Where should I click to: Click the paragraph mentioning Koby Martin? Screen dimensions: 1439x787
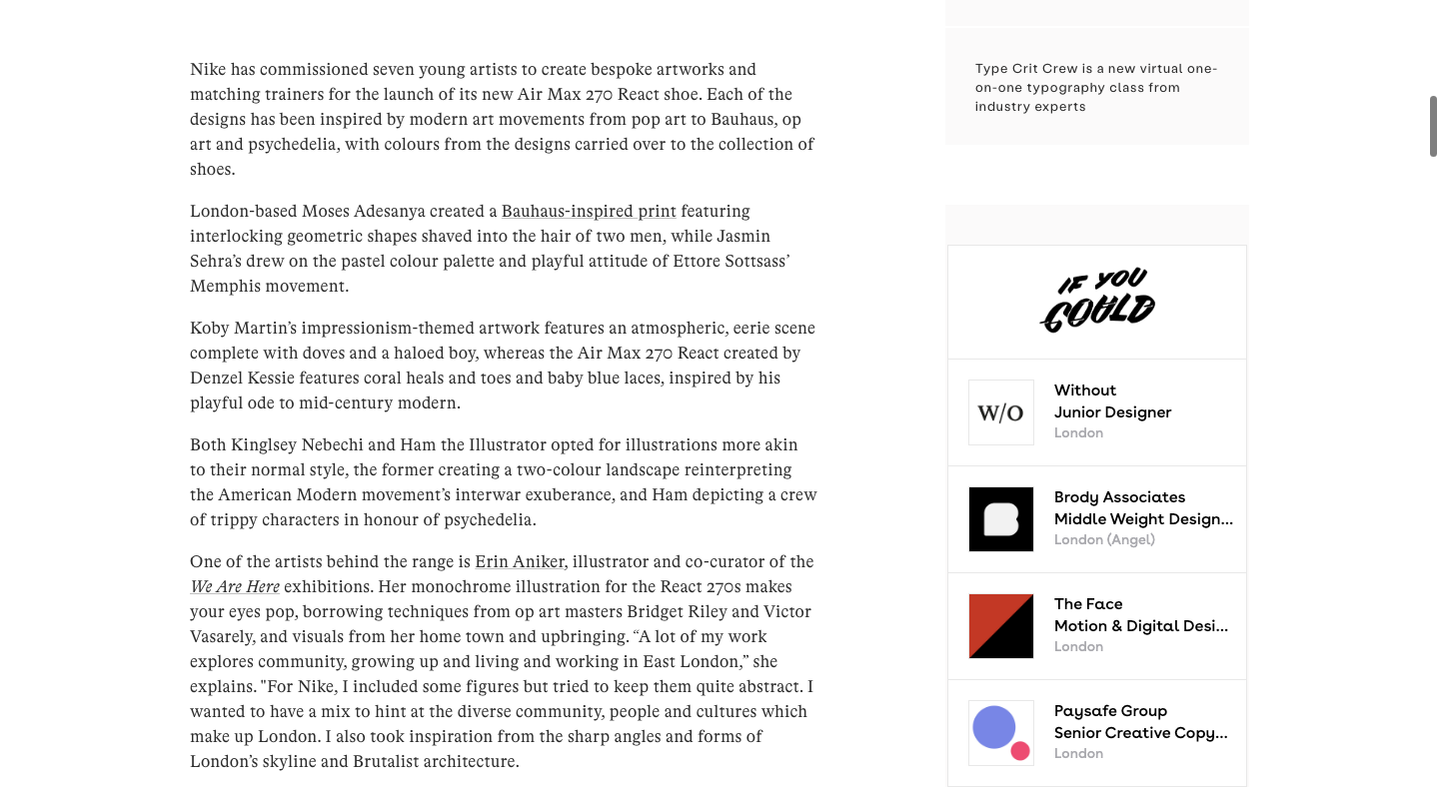[x=503, y=365]
